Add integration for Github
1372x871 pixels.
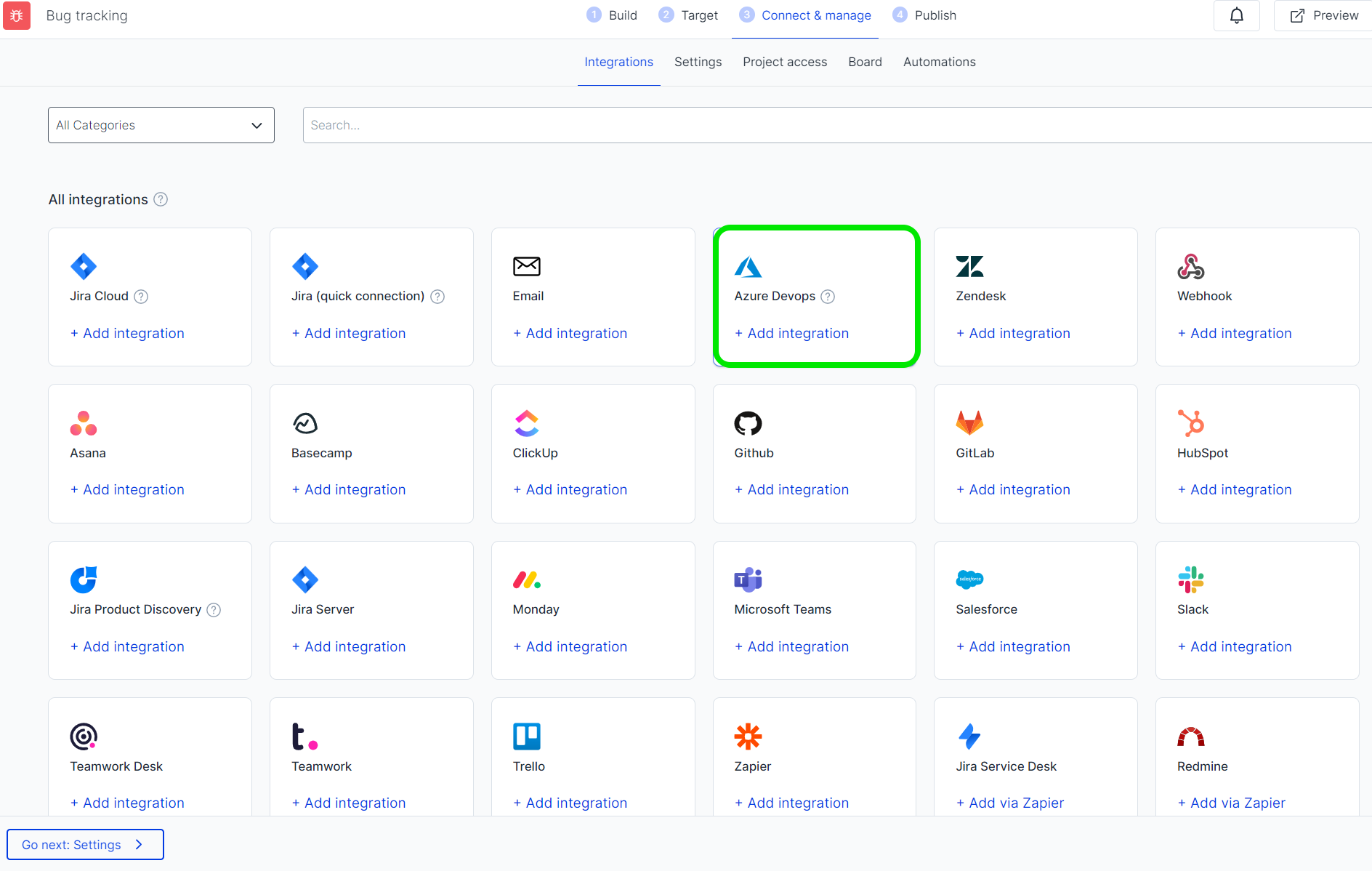coord(791,489)
